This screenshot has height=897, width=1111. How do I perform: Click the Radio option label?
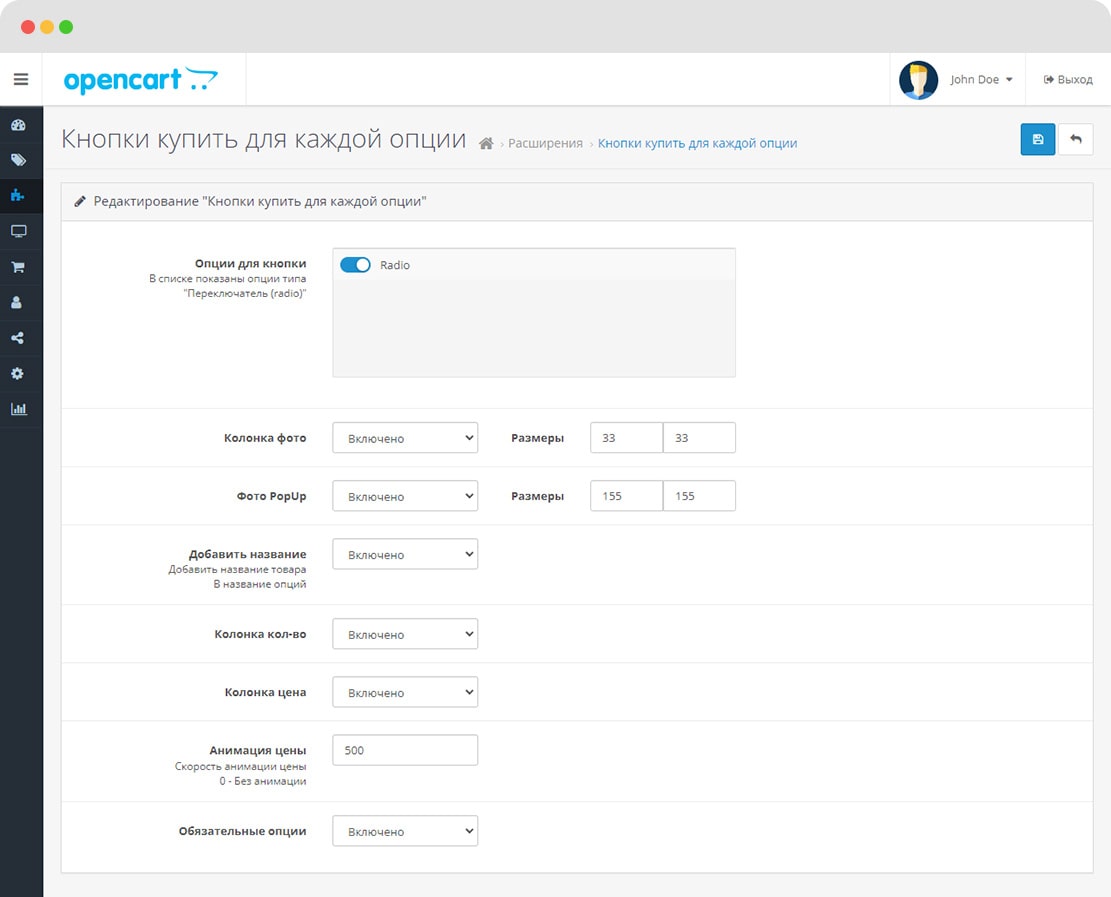pos(395,265)
